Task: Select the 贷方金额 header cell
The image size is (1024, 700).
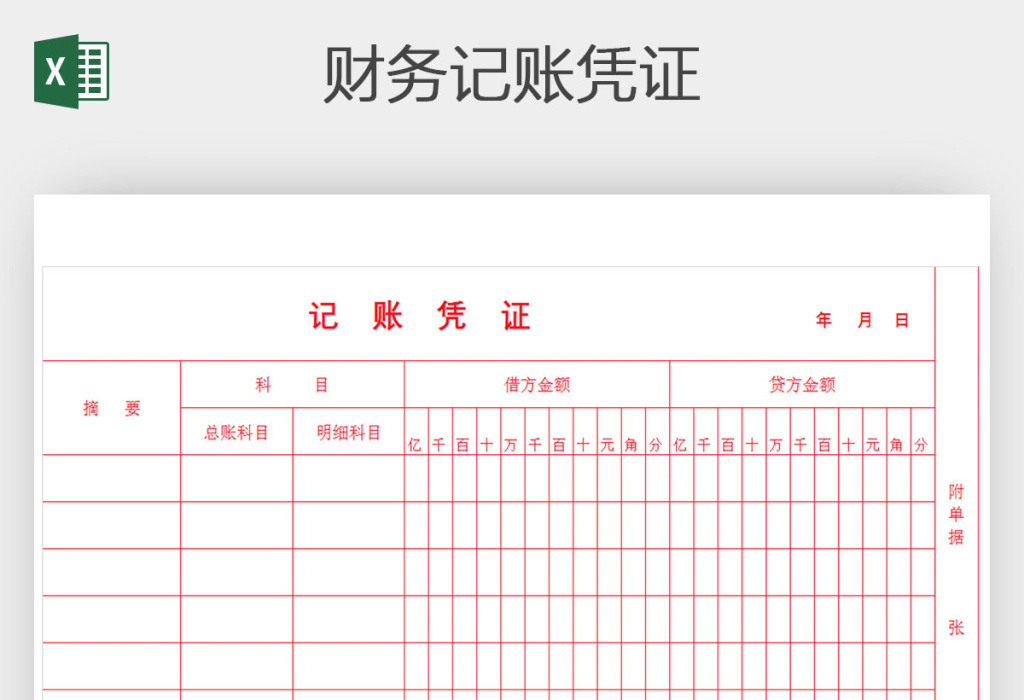Action: pyautogui.click(x=803, y=385)
